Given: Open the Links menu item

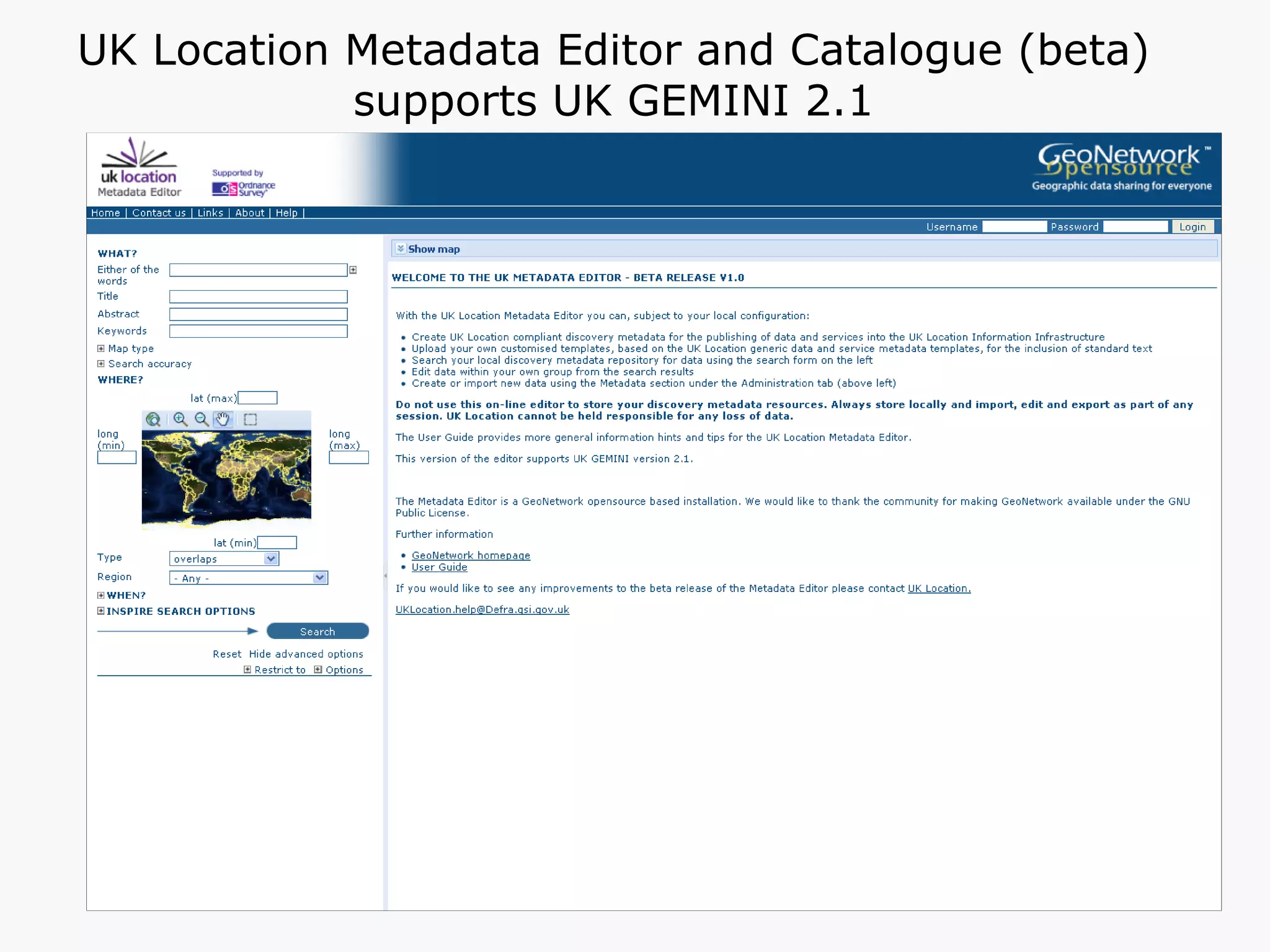Looking at the screenshot, I should point(210,213).
